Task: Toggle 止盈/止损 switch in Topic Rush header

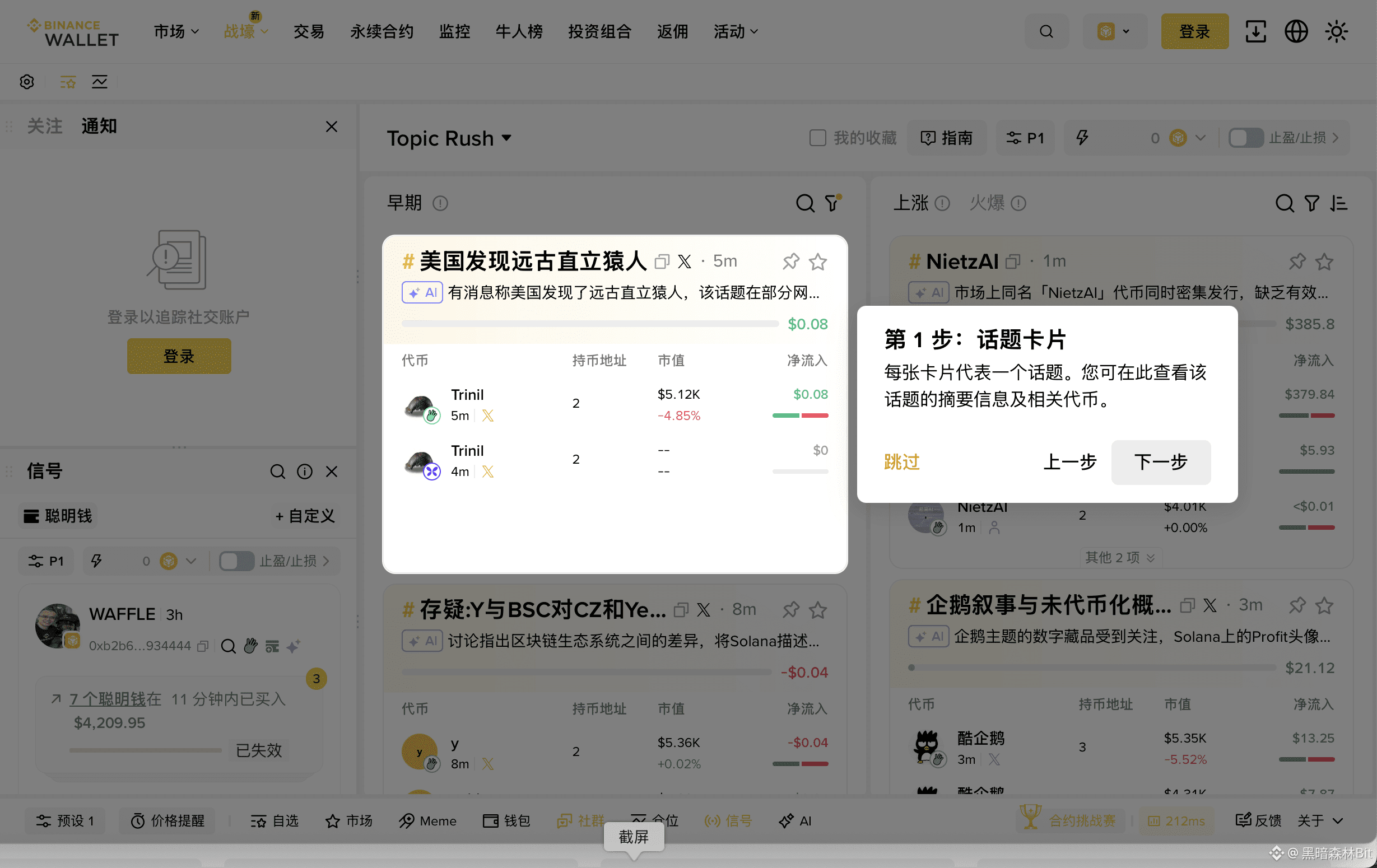Action: [1245, 138]
